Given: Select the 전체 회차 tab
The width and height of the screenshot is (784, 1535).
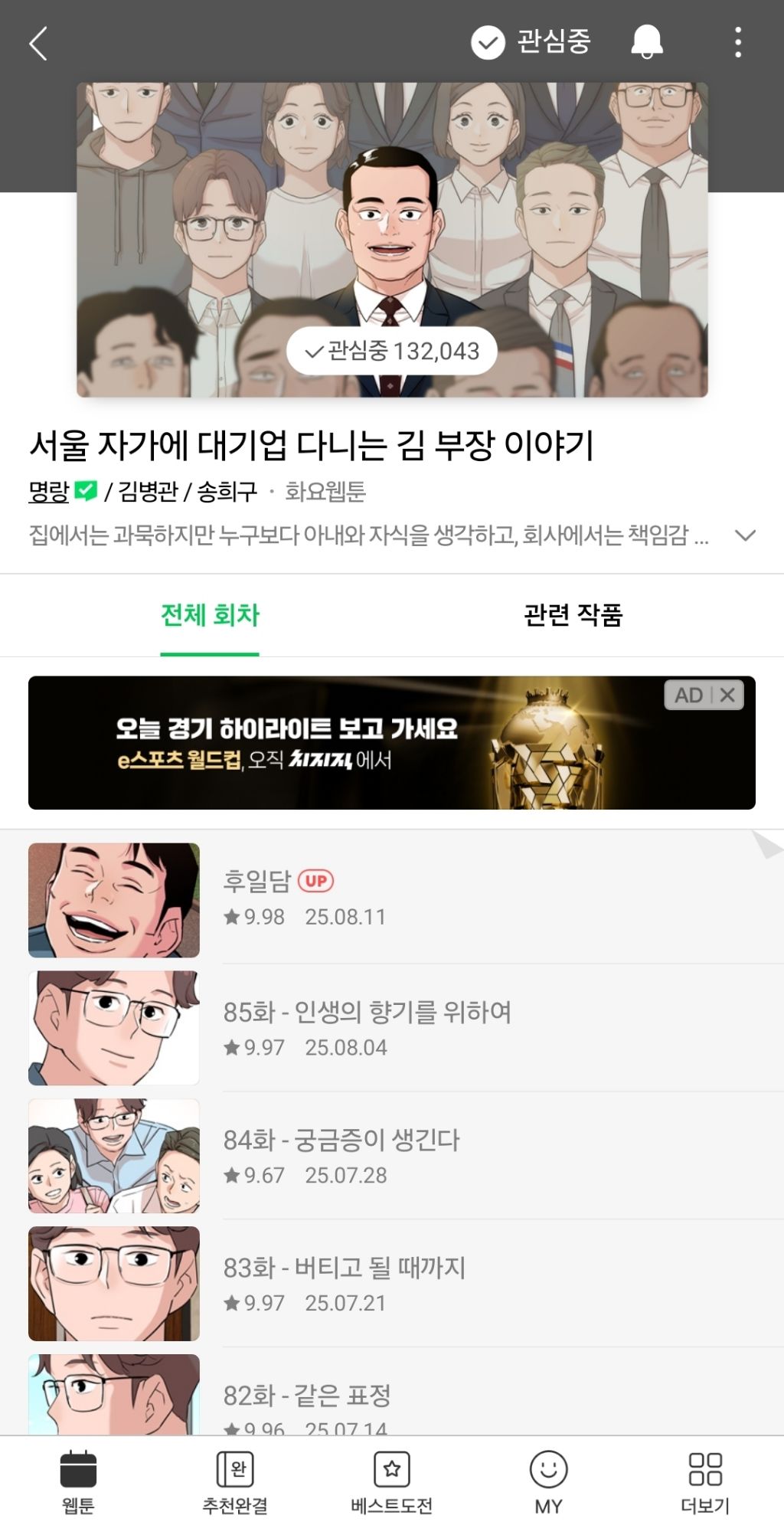Looking at the screenshot, I should point(210,614).
